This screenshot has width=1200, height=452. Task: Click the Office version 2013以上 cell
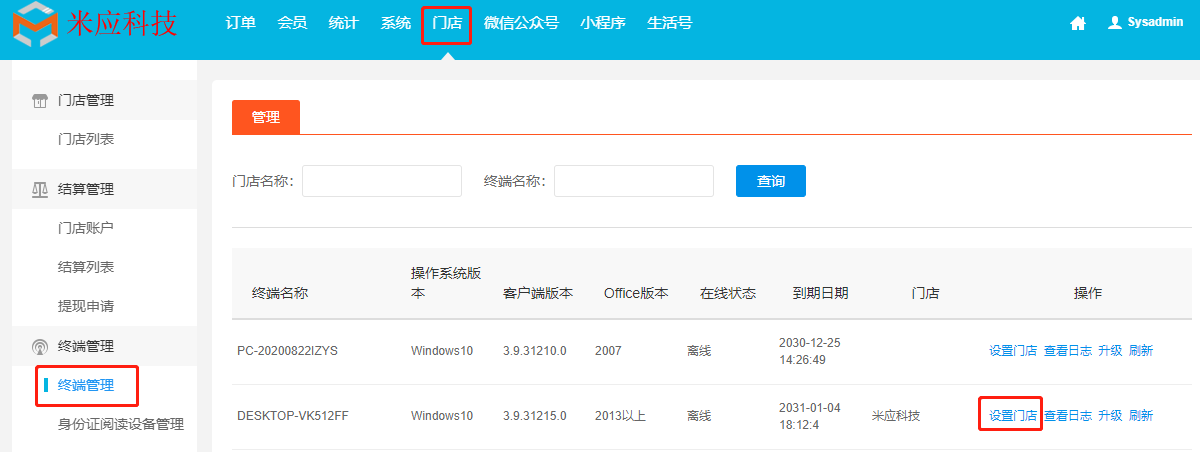point(620,415)
